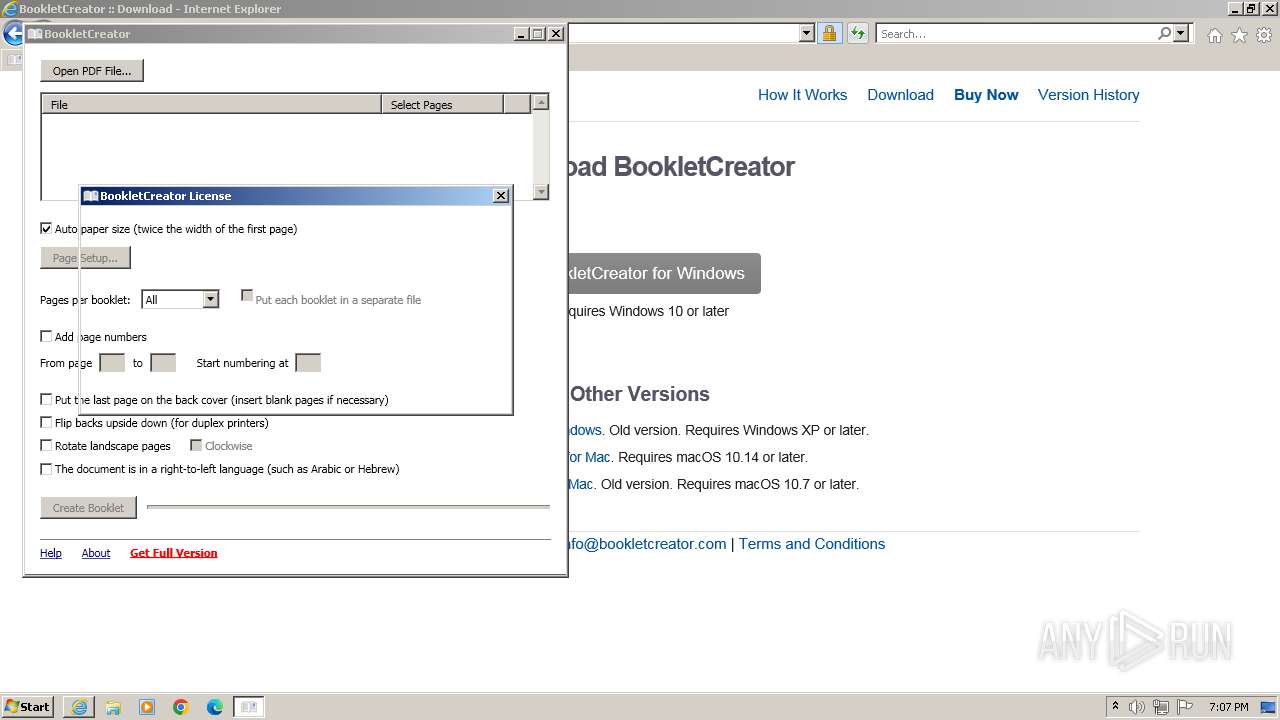
Task: Click the Internet Explorer home icon
Action: pos(1214,35)
